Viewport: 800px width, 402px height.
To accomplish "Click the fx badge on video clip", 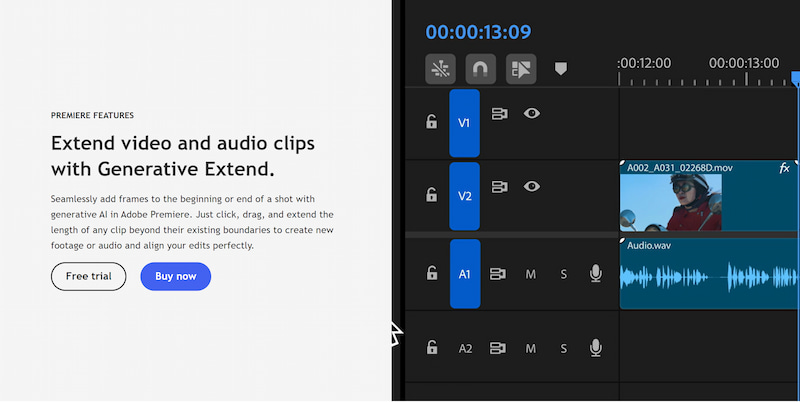I will point(785,167).
